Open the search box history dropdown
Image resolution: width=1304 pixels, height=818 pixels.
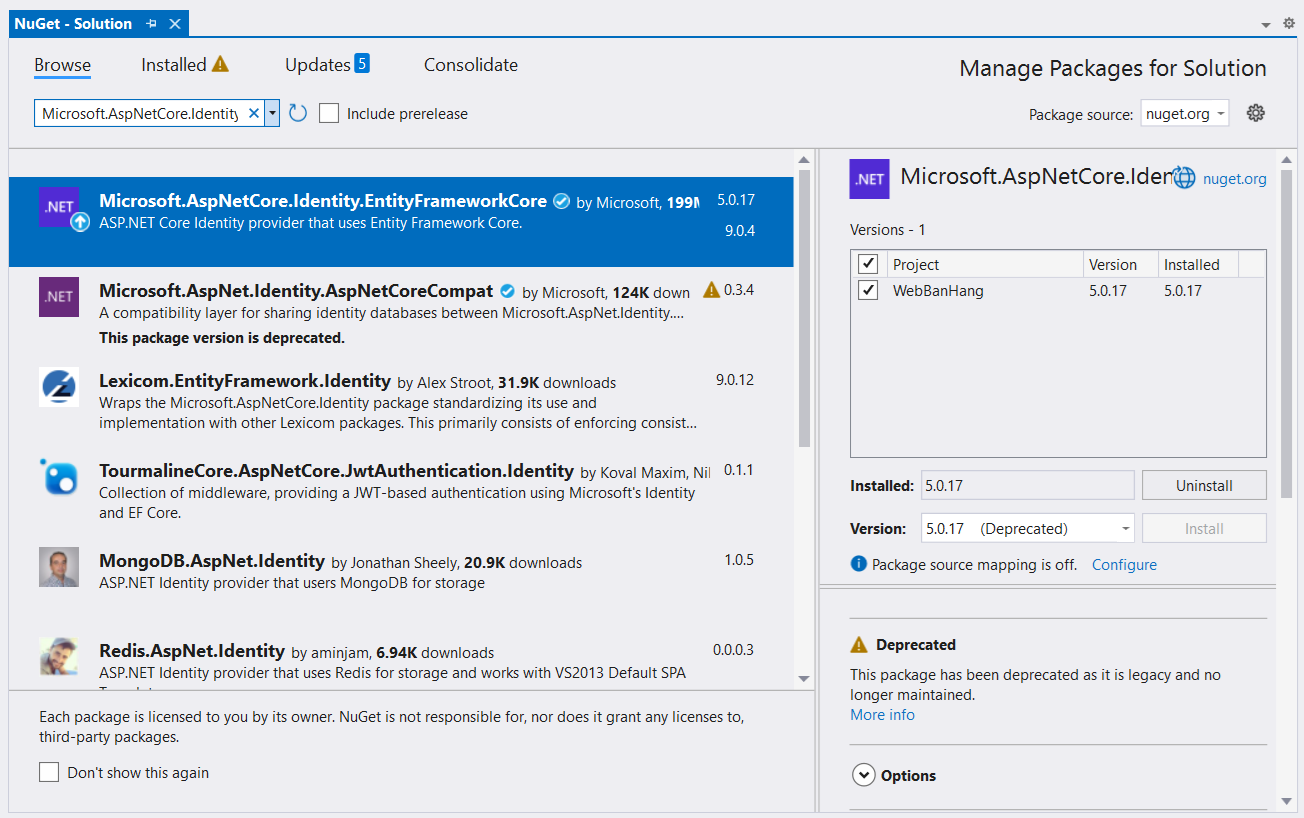point(272,113)
